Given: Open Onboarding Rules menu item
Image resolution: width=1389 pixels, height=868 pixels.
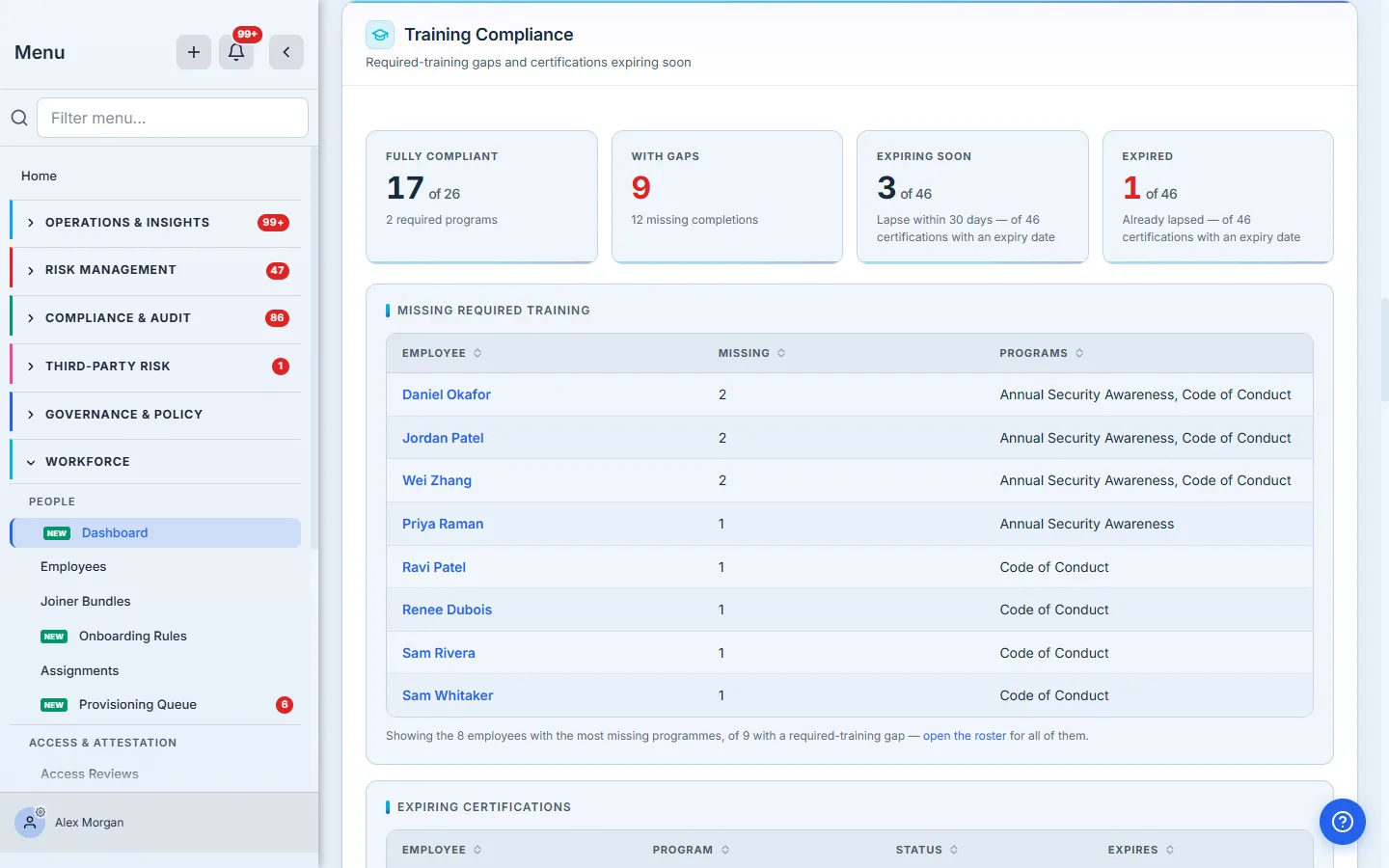Looking at the screenshot, I should pyautogui.click(x=132, y=637).
